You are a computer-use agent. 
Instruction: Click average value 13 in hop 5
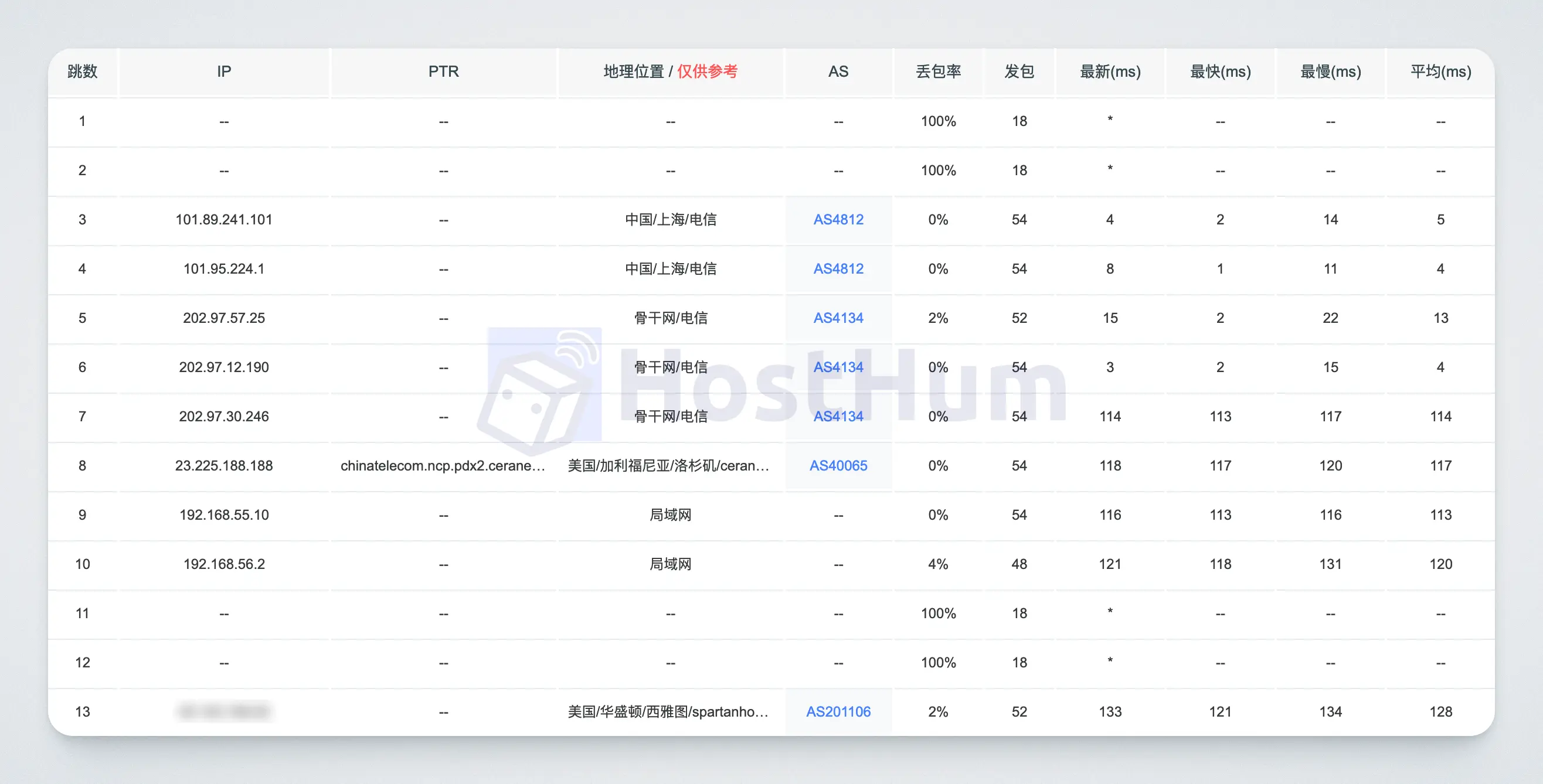1440,318
